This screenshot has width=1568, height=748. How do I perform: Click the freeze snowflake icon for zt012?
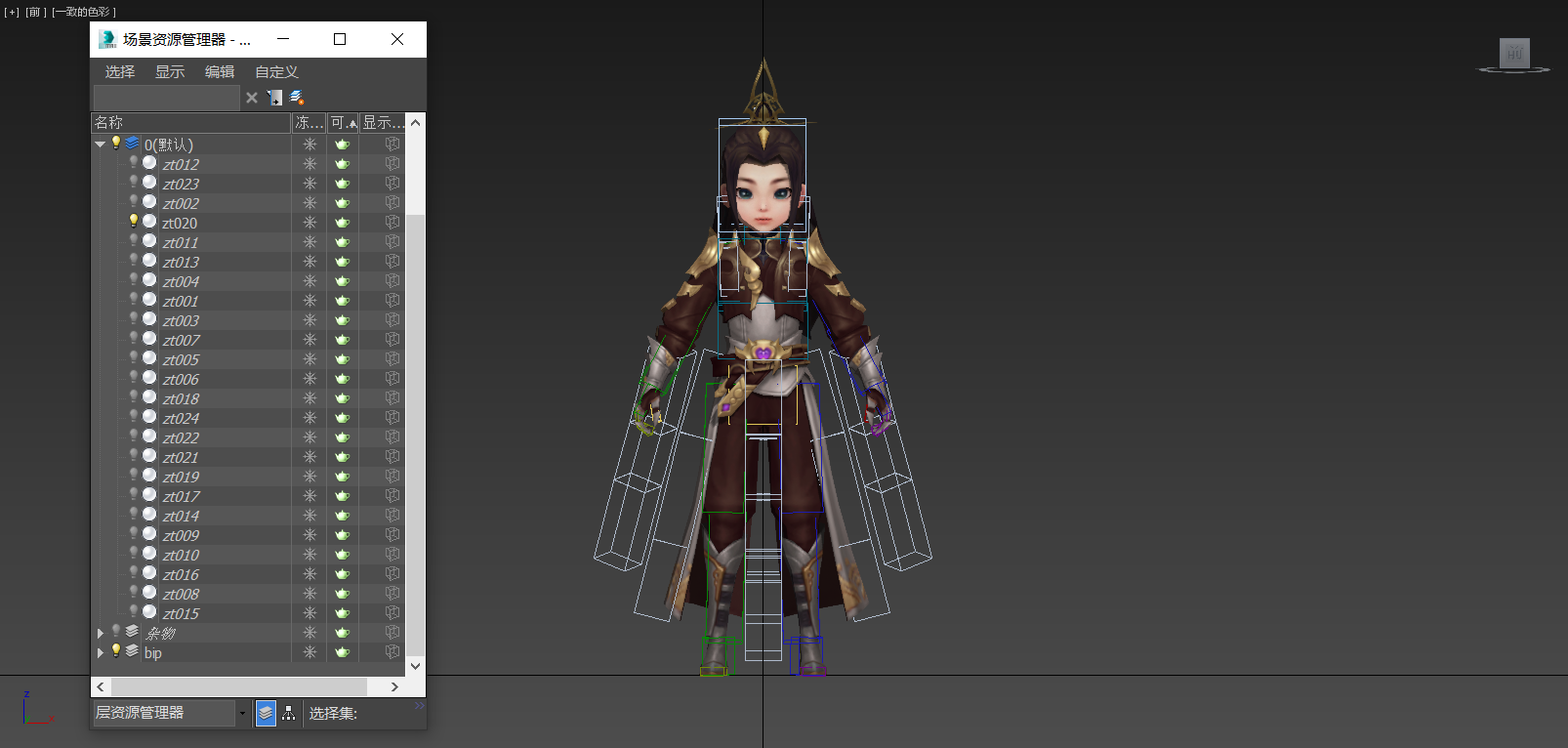pyautogui.click(x=309, y=164)
